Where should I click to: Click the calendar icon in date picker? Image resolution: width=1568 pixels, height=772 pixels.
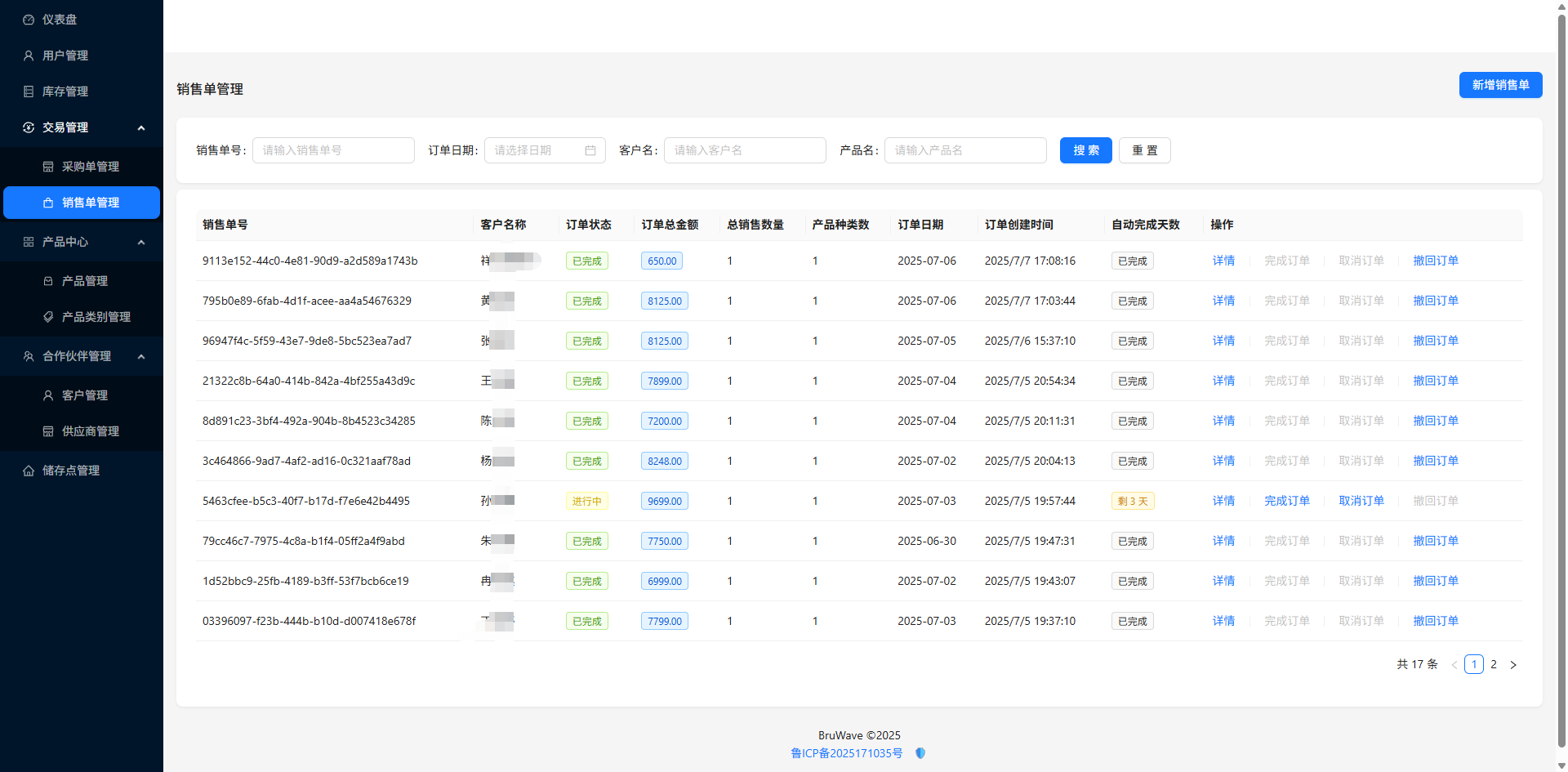[x=590, y=150]
